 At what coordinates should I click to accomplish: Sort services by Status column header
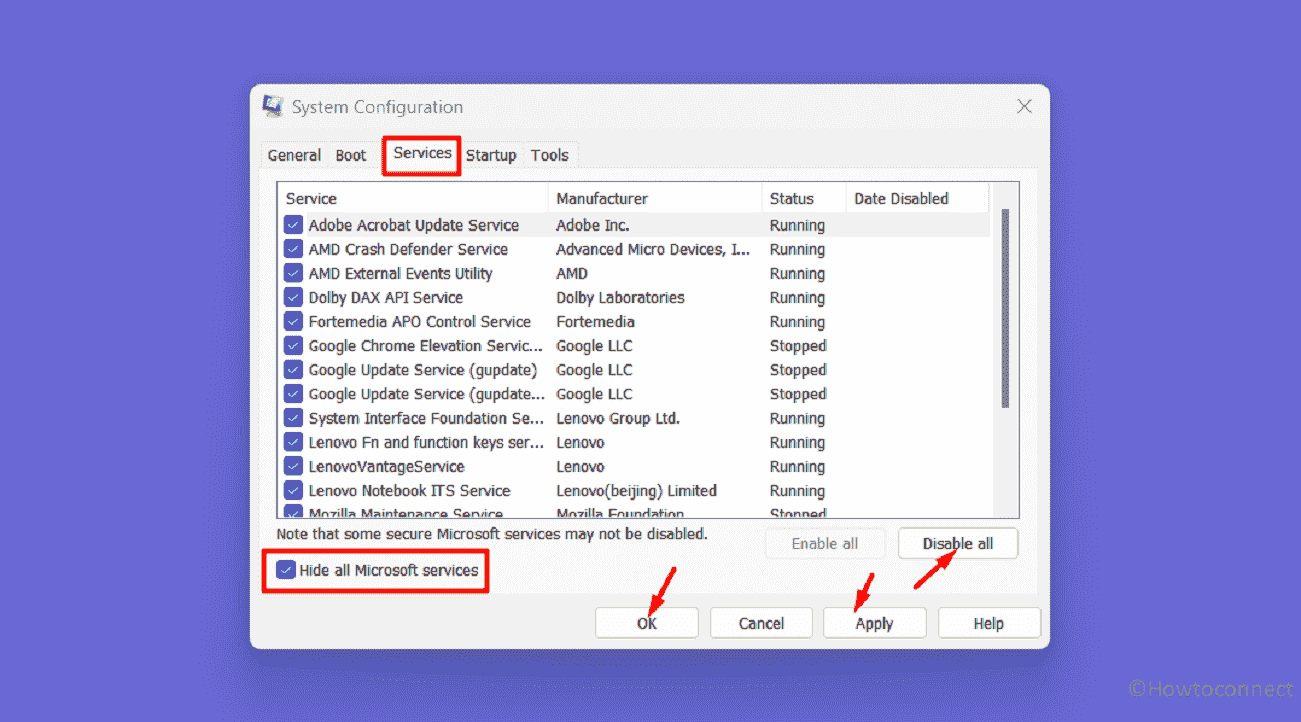coord(792,198)
